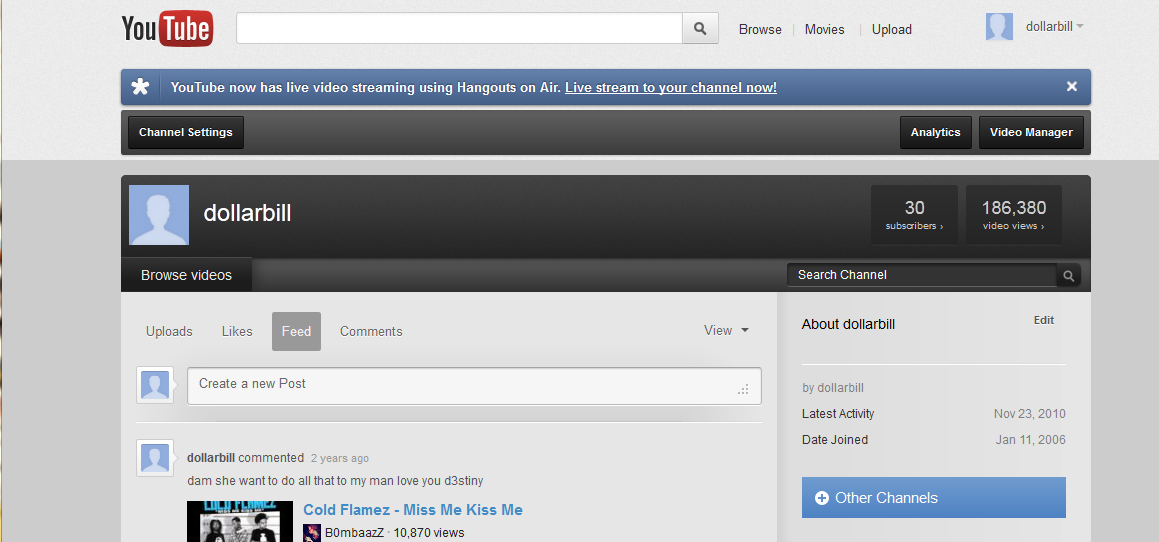View the 186,380 video views stats
This screenshot has width=1159, height=542.
(x=1013, y=214)
